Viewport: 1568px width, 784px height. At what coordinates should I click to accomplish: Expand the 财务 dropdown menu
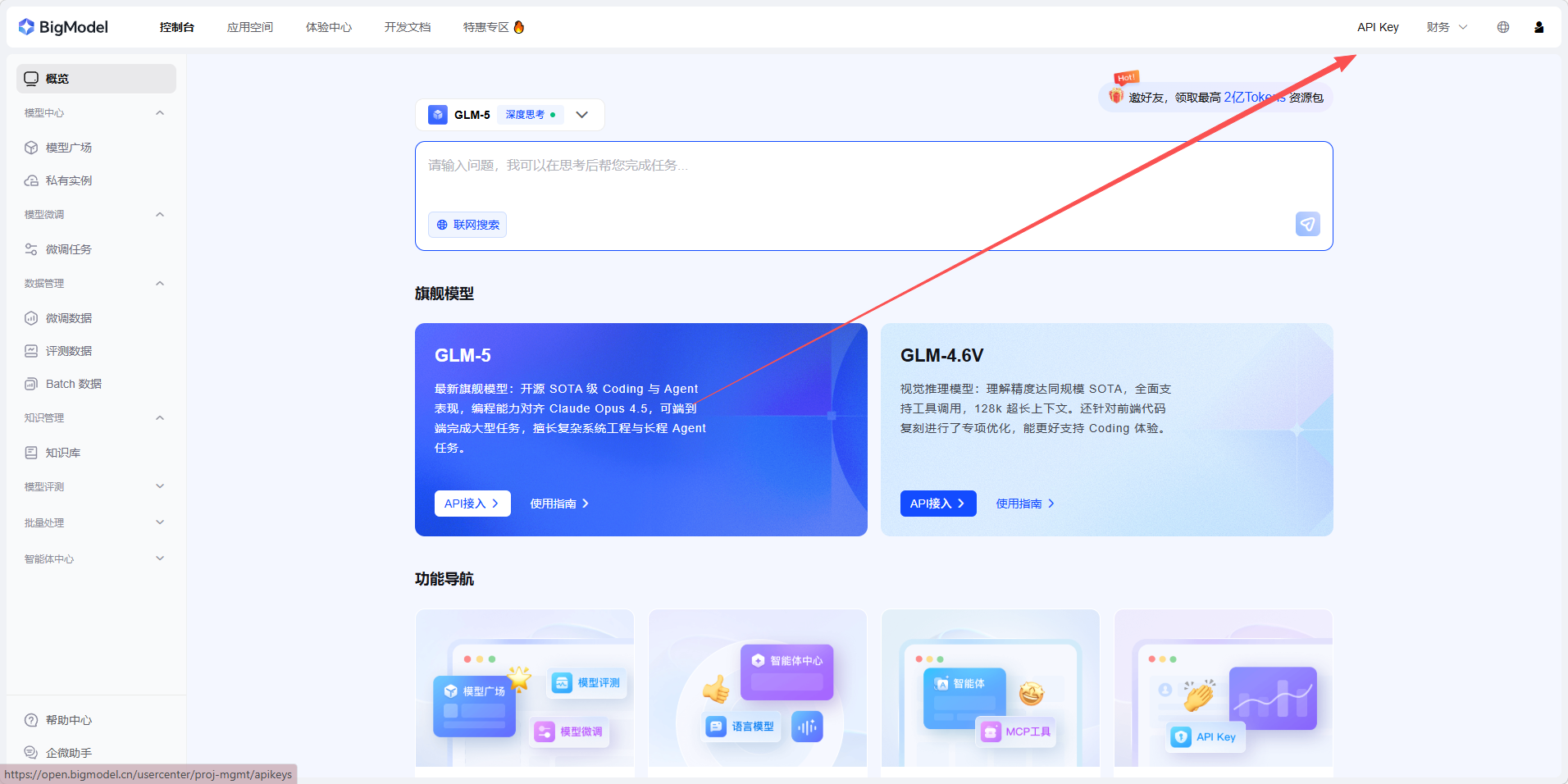click(x=1446, y=27)
